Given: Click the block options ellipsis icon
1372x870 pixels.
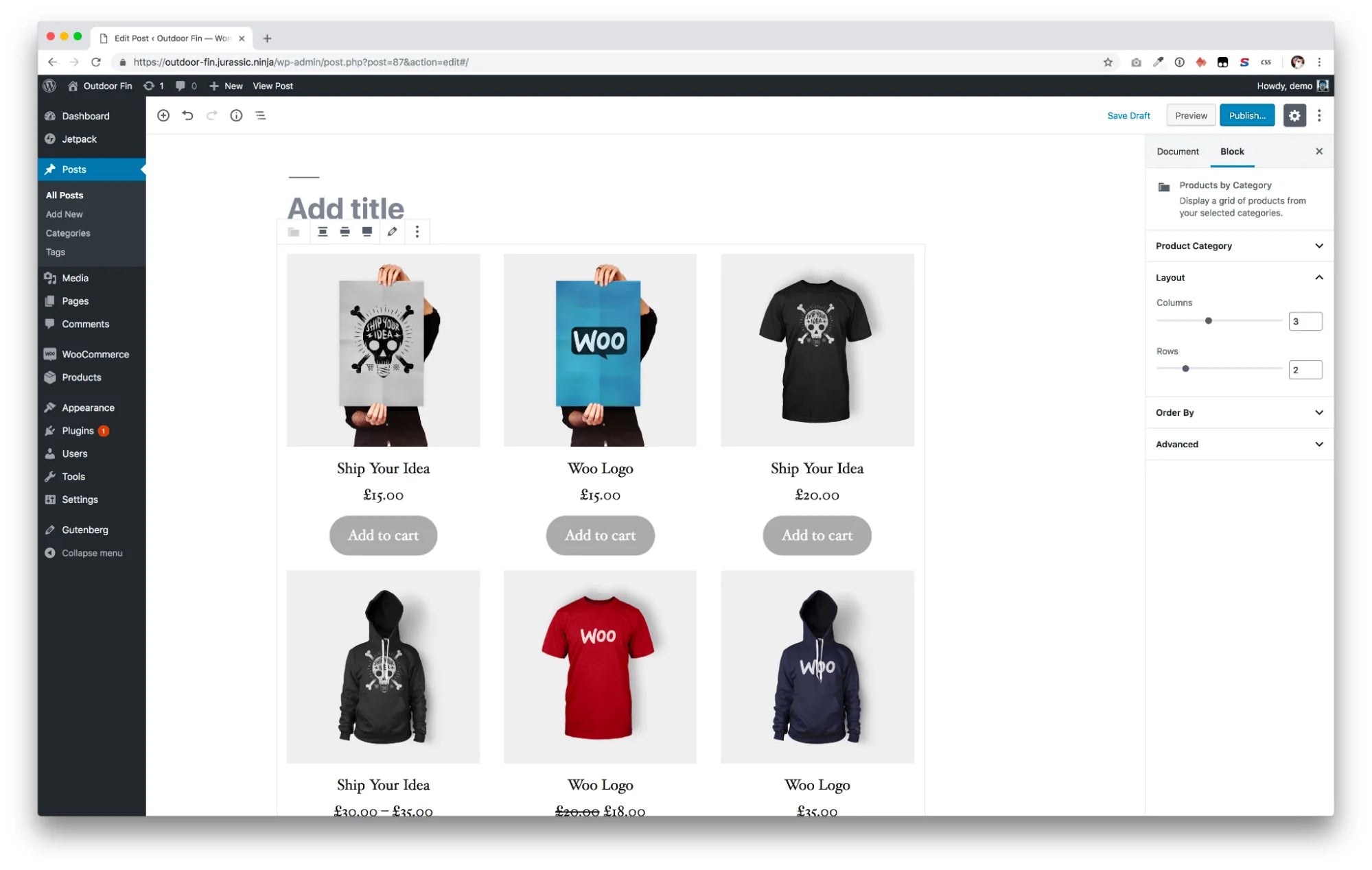Looking at the screenshot, I should tap(417, 232).
